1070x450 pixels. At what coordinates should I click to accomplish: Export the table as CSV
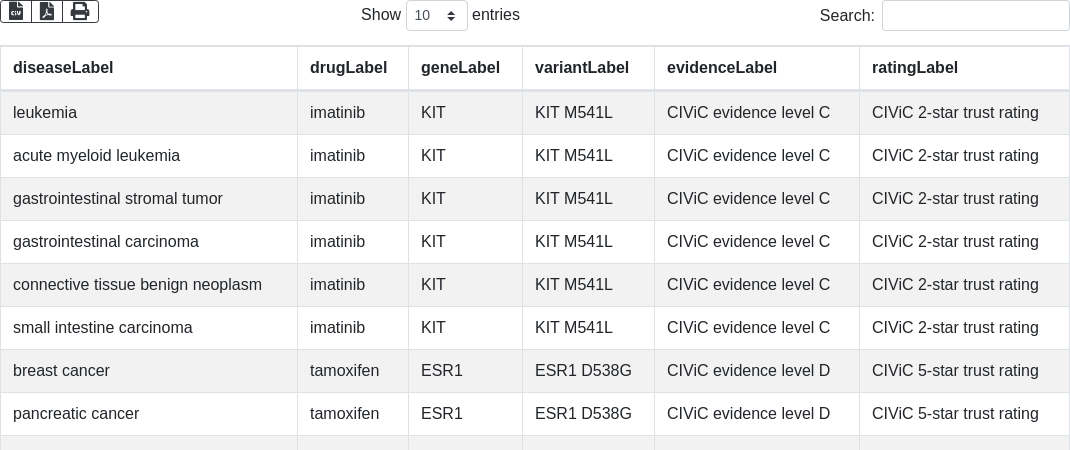tap(16, 12)
